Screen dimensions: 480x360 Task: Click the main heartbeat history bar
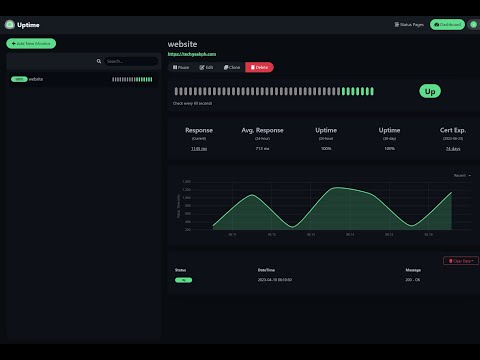[274, 91]
